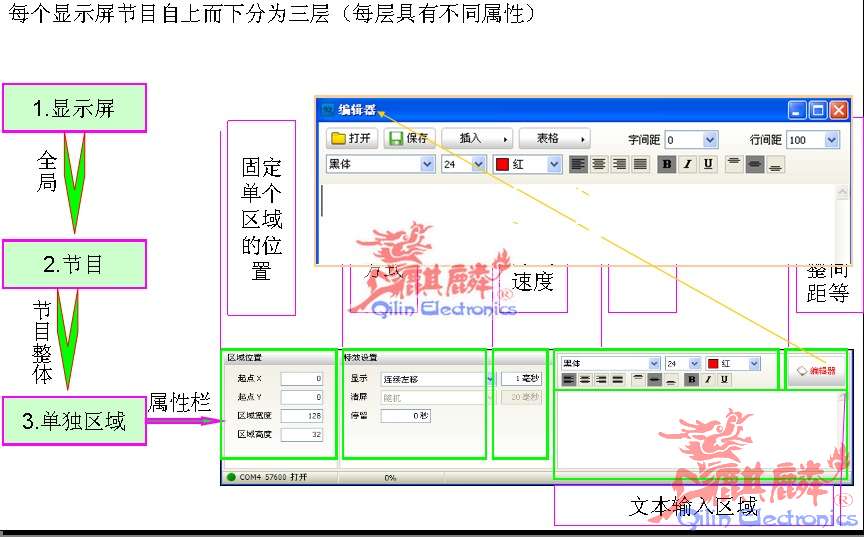Viewport: 864px width, 537px height.
Task: Toggle italic (I) in the 编辑器 window
Action: [687, 164]
